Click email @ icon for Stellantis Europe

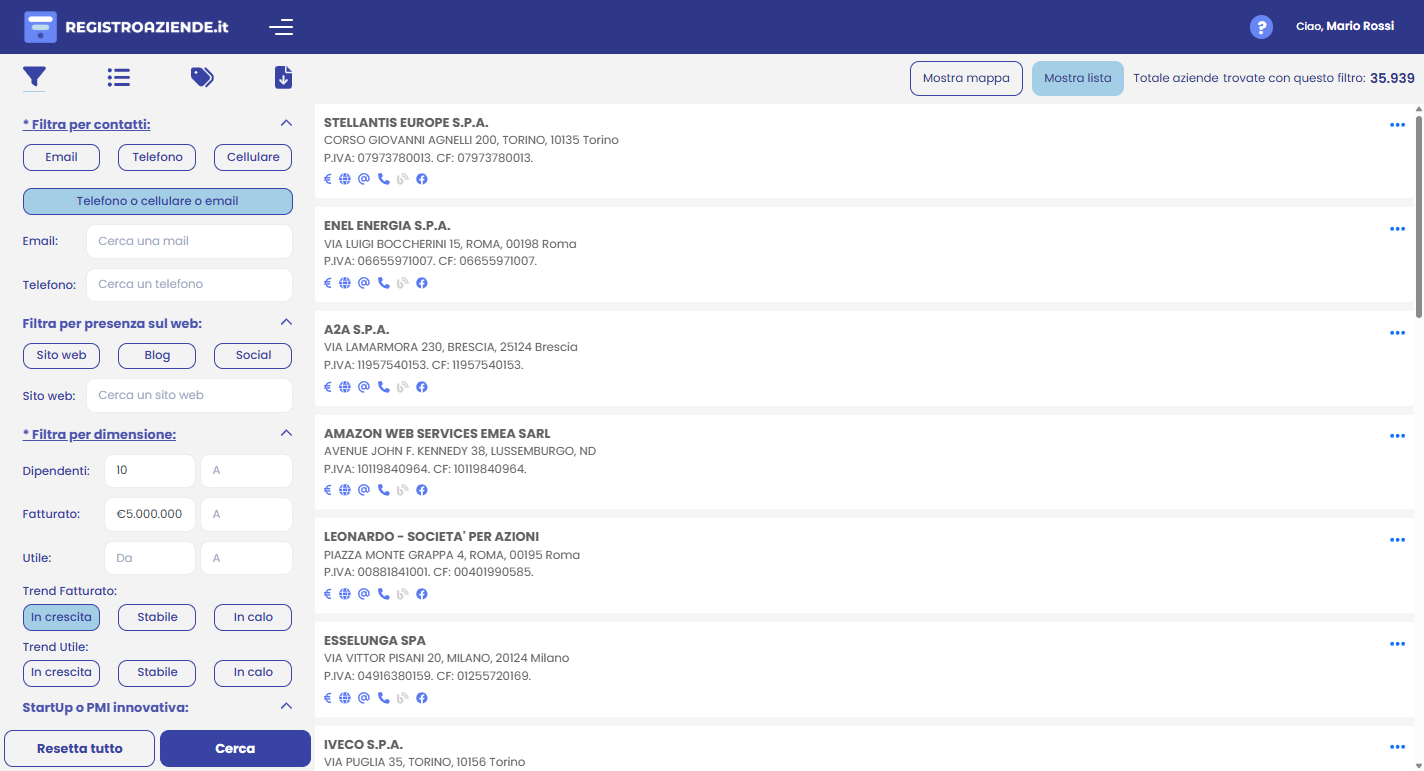click(x=364, y=179)
